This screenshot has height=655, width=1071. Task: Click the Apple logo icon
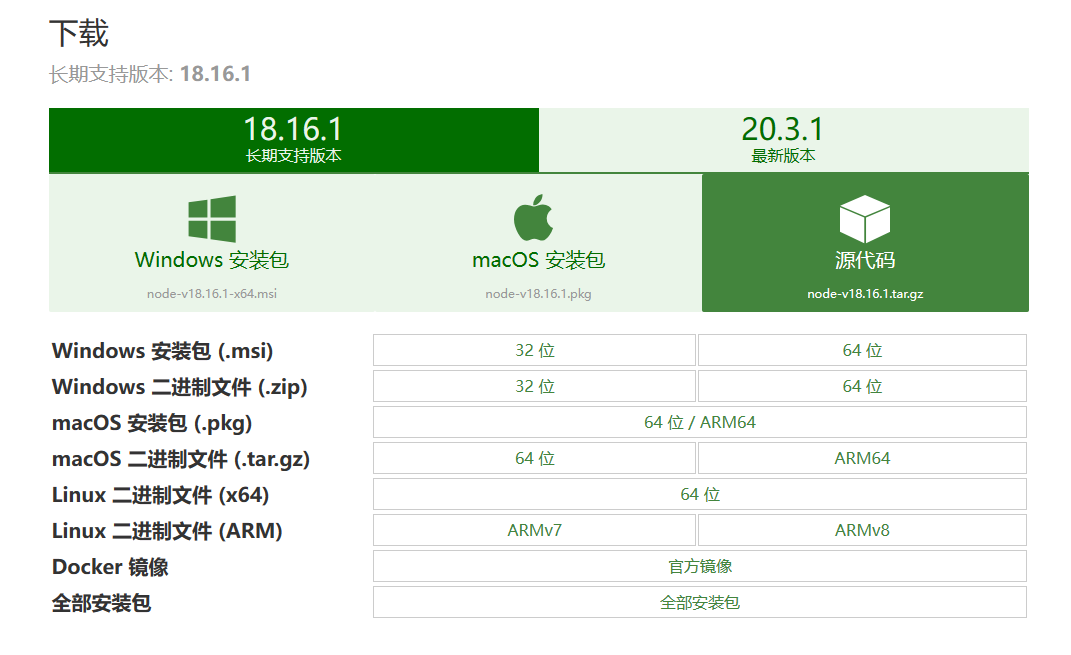pyautogui.click(x=533, y=217)
